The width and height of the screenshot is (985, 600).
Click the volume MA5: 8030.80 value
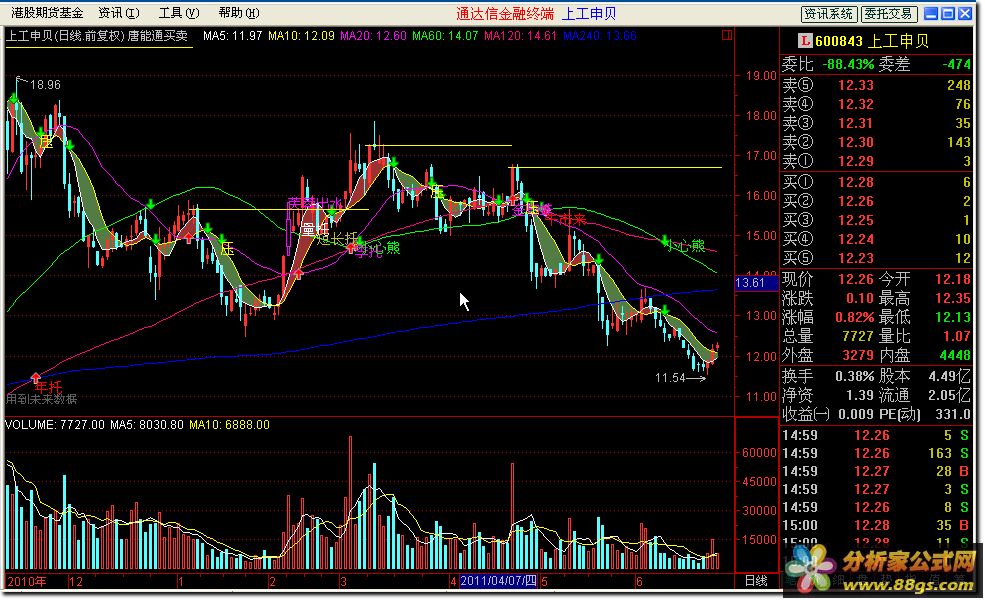coord(146,425)
